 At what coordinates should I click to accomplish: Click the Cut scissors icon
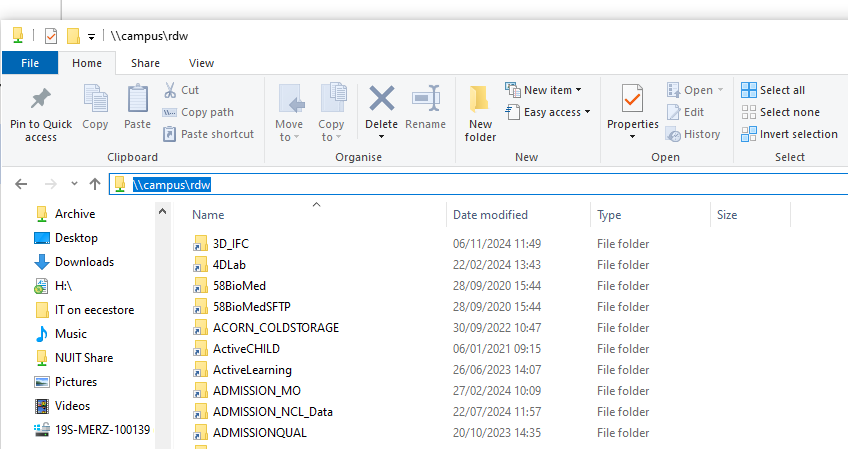point(170,90)
